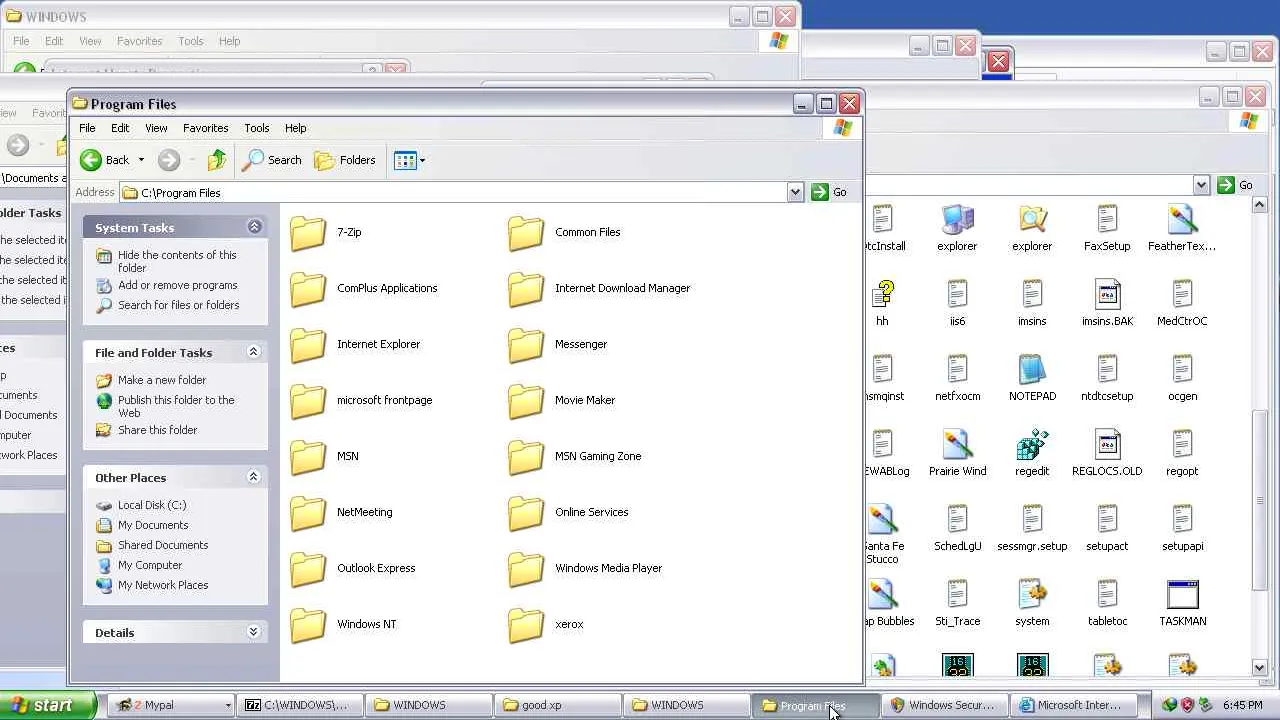Select the Online Services folder icon
This screenshot has width=1280, height=720.
pos(526,513)
